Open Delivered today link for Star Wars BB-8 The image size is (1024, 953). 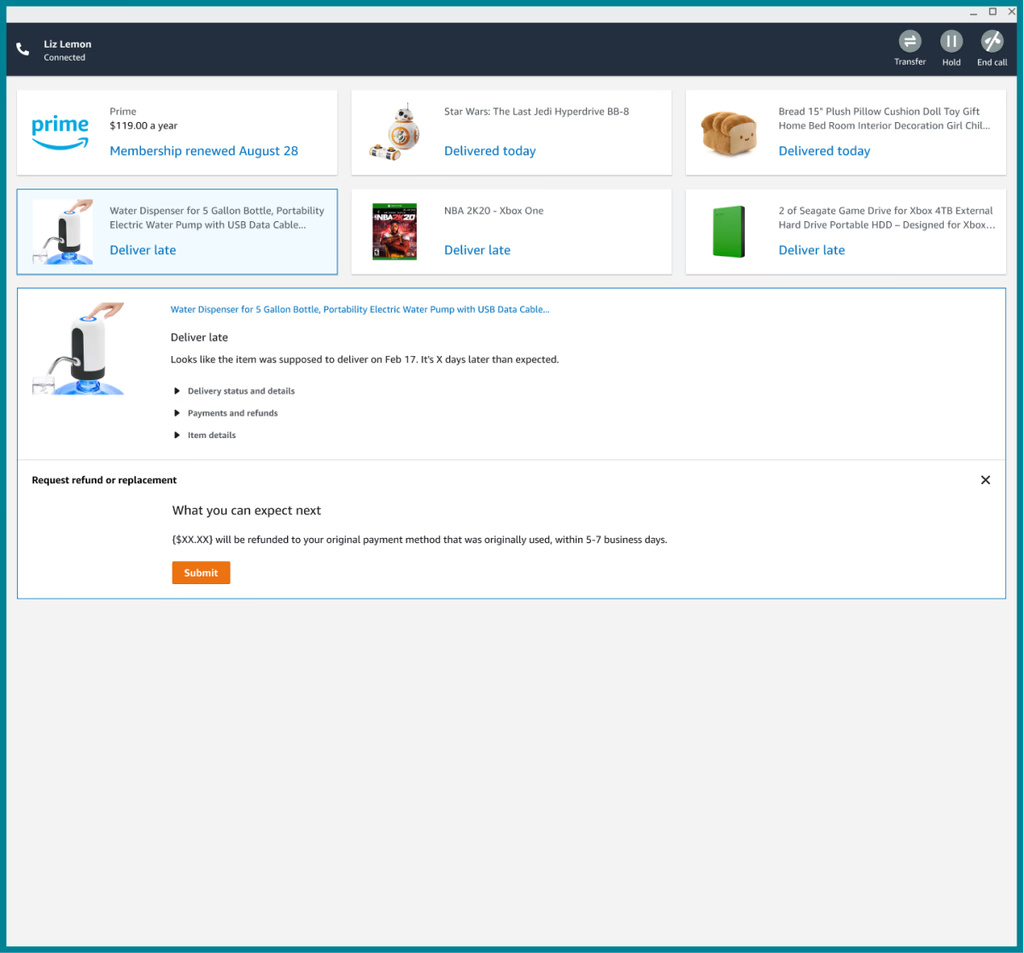pyautogui.click(x=490, y=151)
